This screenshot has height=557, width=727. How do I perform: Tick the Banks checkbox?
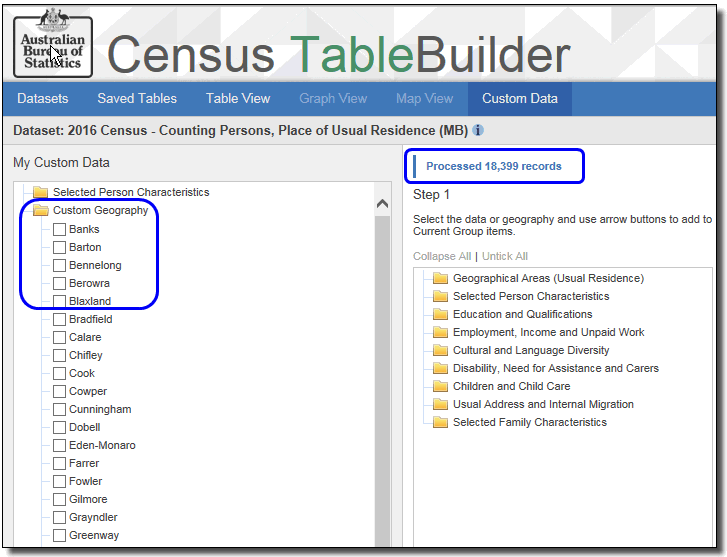[x=59, y=230]
